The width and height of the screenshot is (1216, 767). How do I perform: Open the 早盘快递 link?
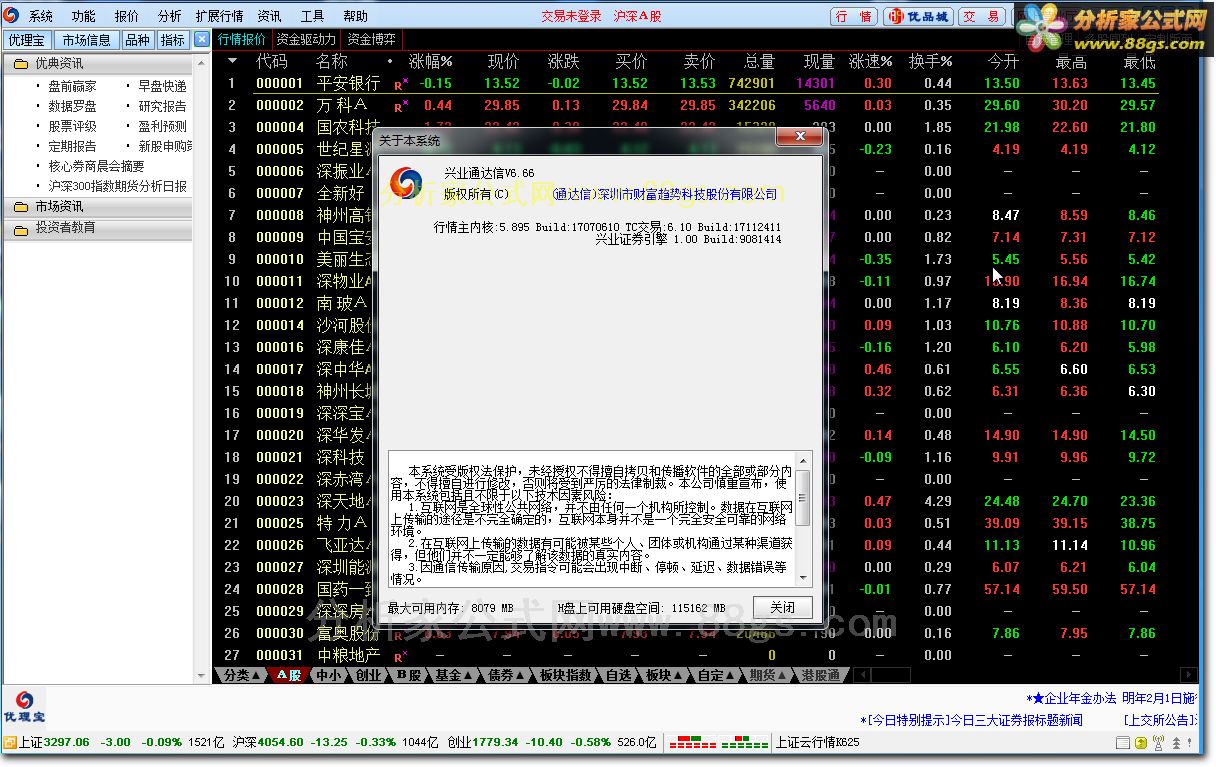tap(163, 86)
